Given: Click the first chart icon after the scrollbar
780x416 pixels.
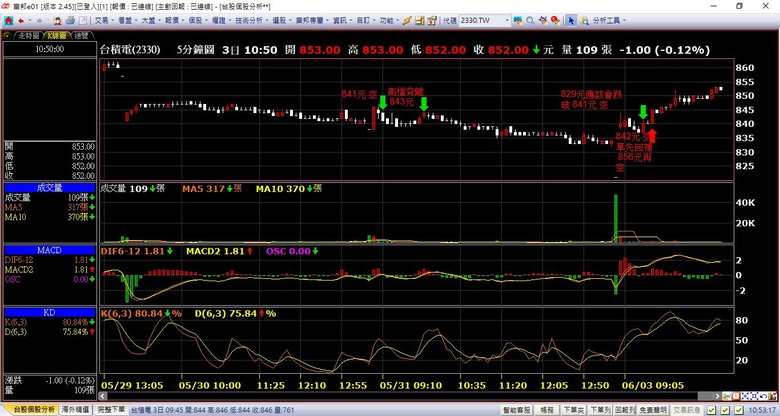Looking at the screenshot, I should (x=728, y=396).
